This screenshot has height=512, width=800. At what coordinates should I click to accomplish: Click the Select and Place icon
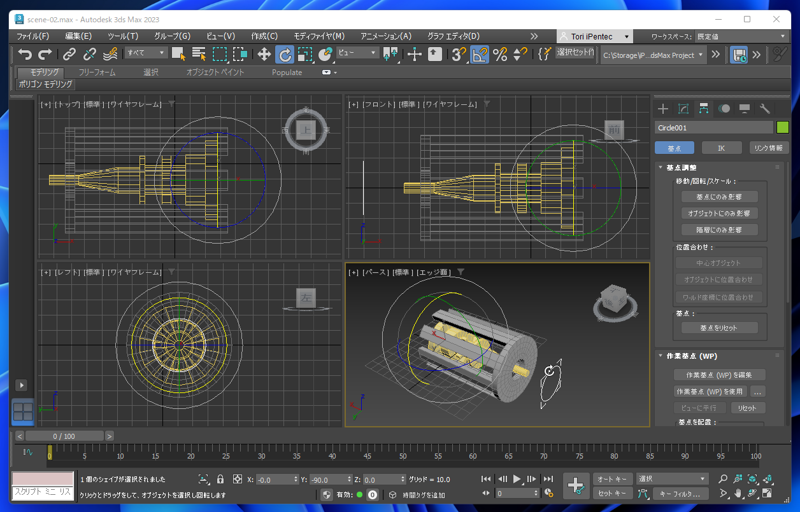click(x=325, y=54)
